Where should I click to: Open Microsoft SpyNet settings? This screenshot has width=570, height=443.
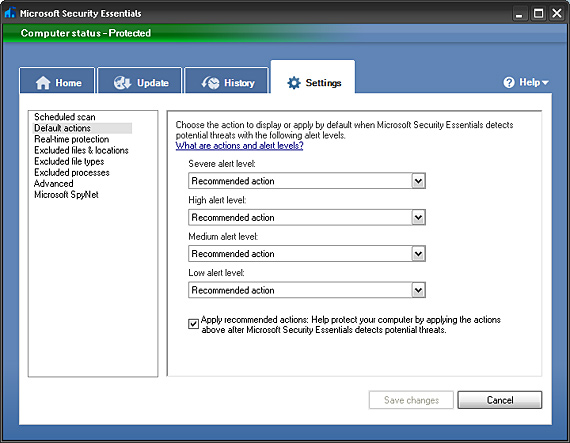point(66,195)
